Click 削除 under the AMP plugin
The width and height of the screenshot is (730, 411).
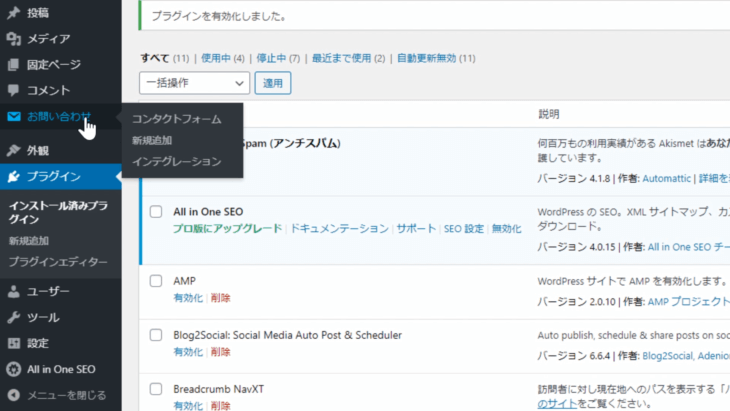tap(221, 298)
